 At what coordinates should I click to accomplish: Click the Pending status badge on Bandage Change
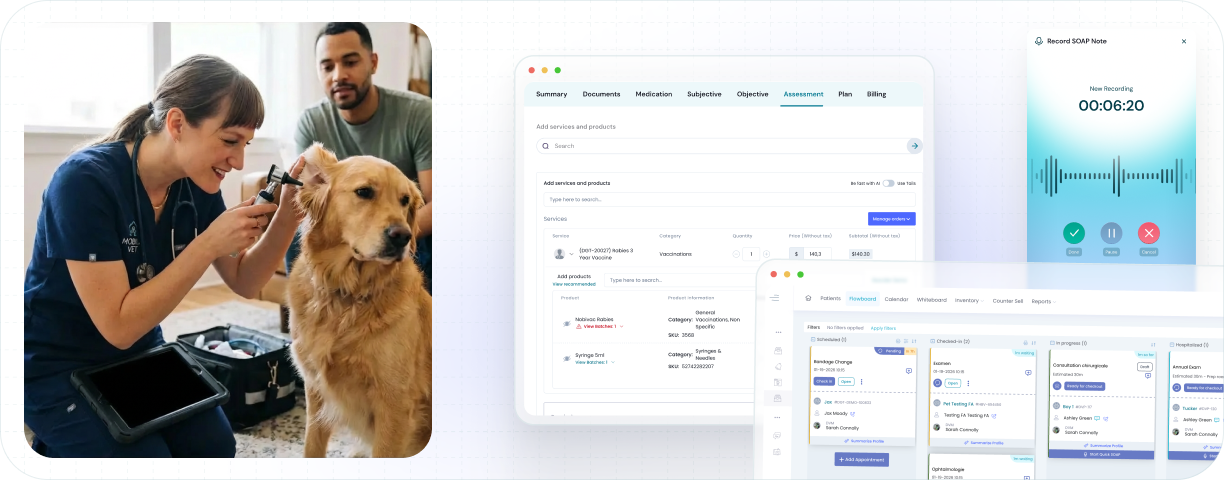point(889,351)
